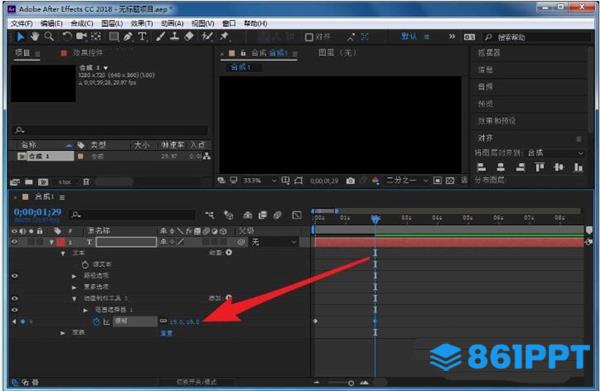
Task: Open the 二分之一 resolution dropdown
Action: point(406,180)
